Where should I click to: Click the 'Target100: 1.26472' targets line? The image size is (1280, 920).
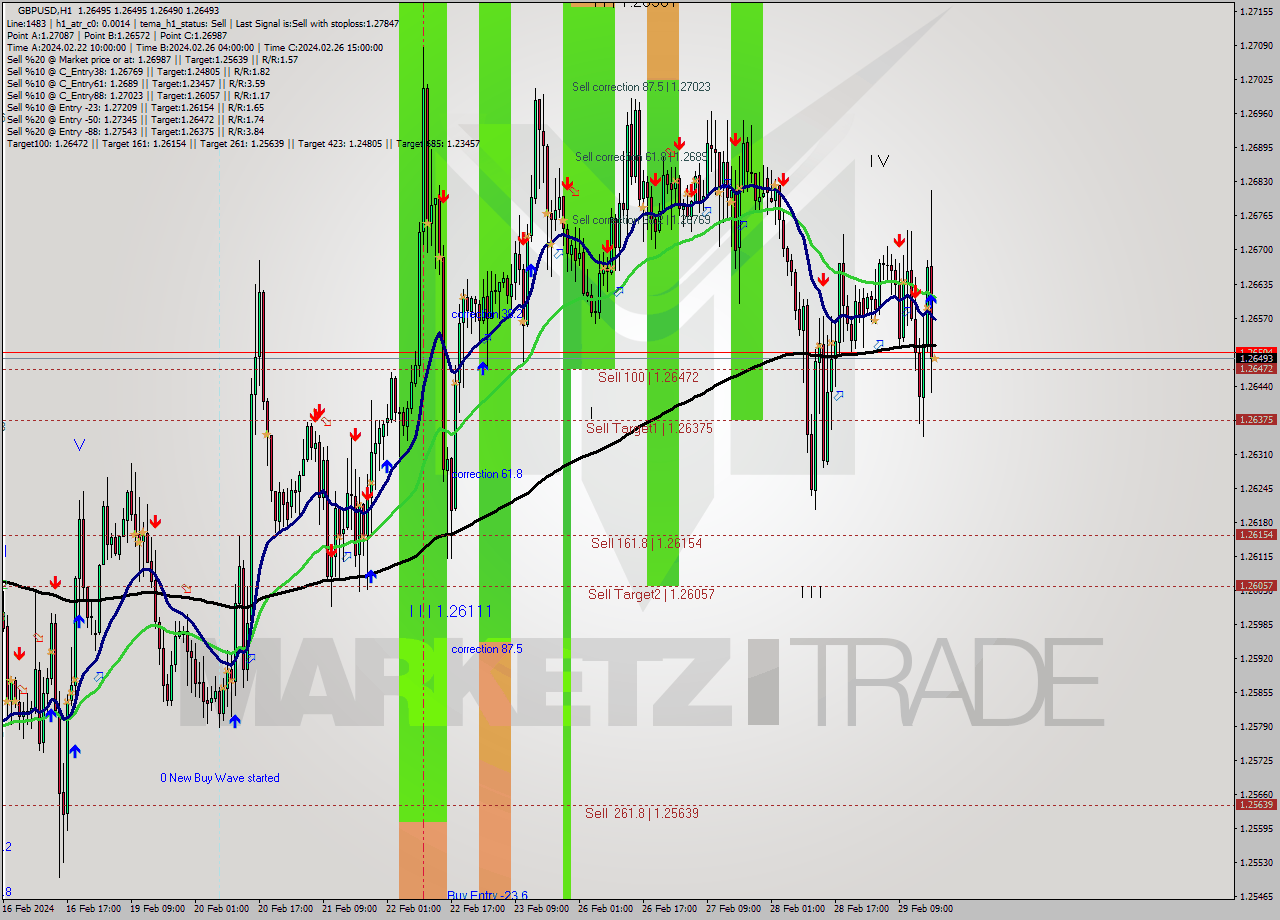tap(243, 144)
